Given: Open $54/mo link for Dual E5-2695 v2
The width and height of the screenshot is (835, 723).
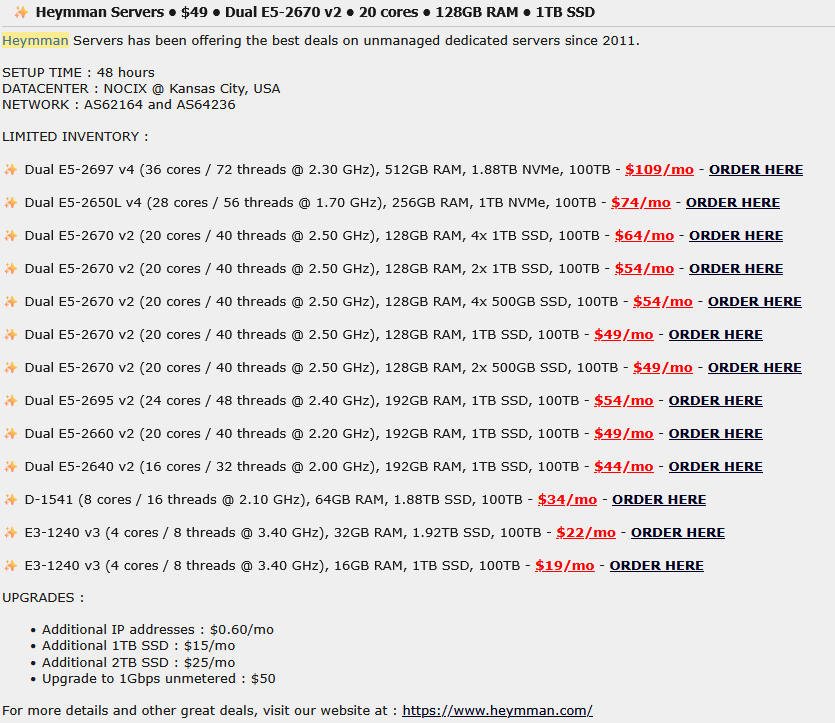Looking at the screenshot, I should click(x=624, y=401).
